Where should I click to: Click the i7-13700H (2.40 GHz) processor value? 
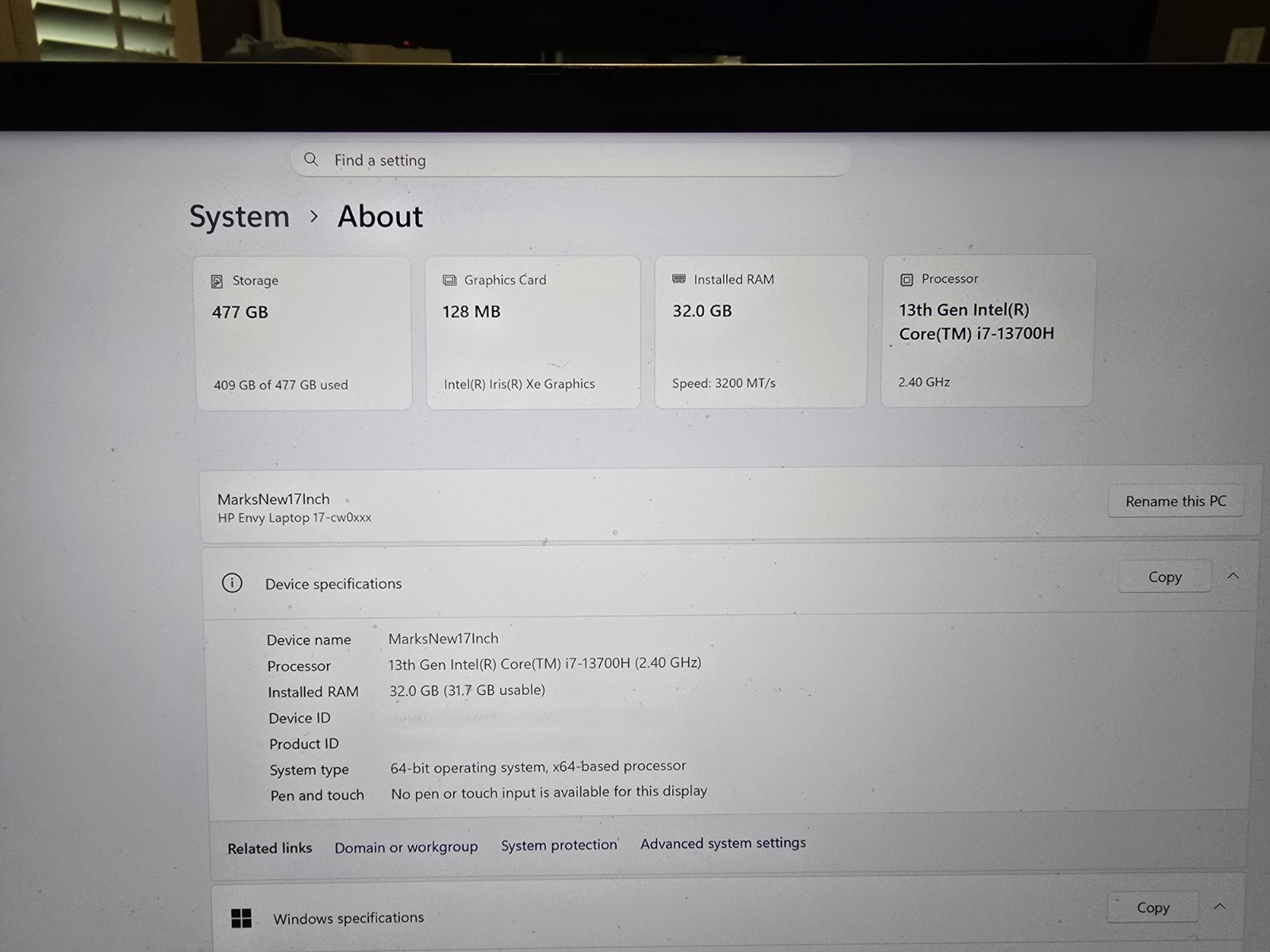[x=545, y=663]
